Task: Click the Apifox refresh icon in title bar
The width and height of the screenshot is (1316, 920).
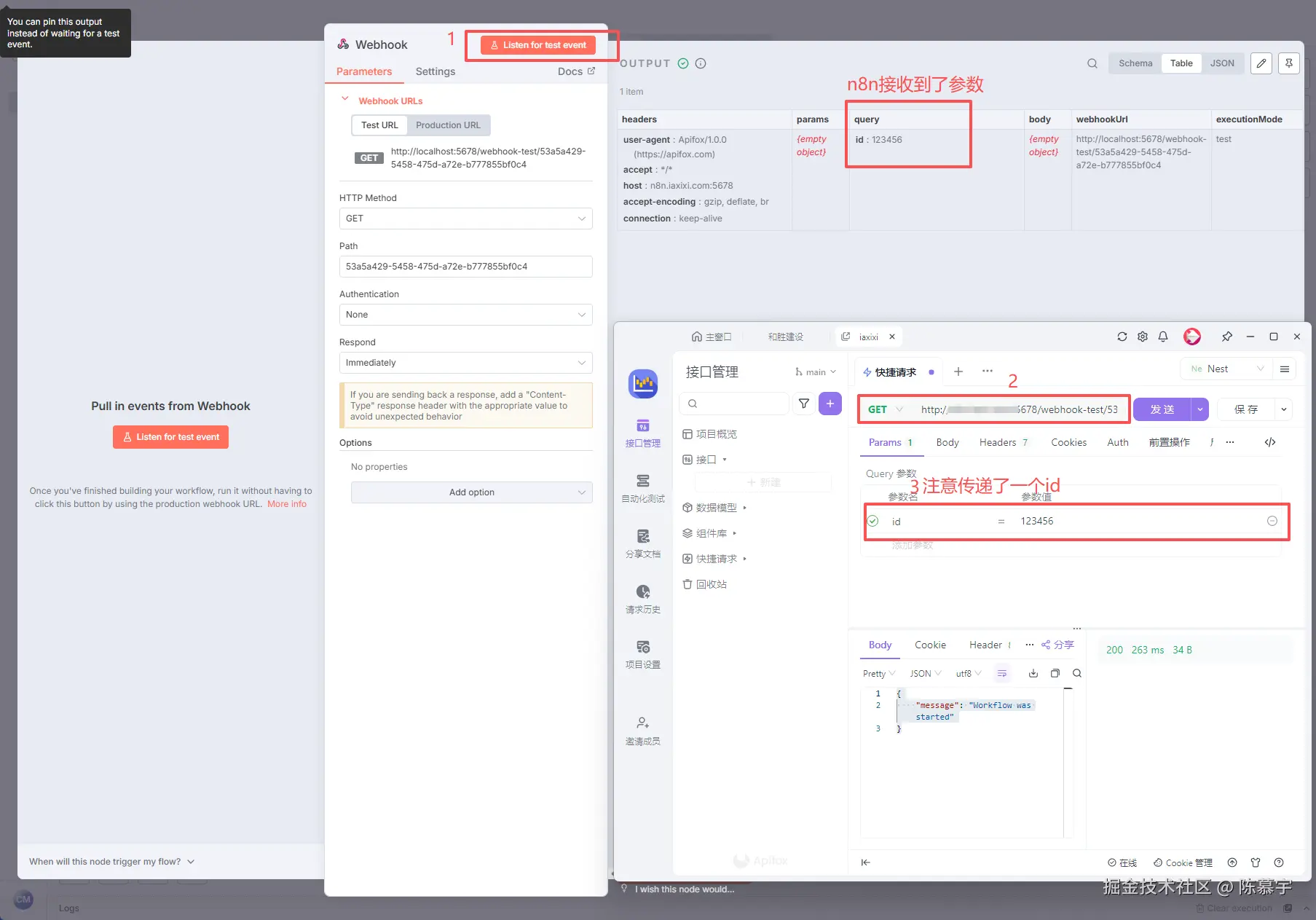Action: click(1122, 337)
